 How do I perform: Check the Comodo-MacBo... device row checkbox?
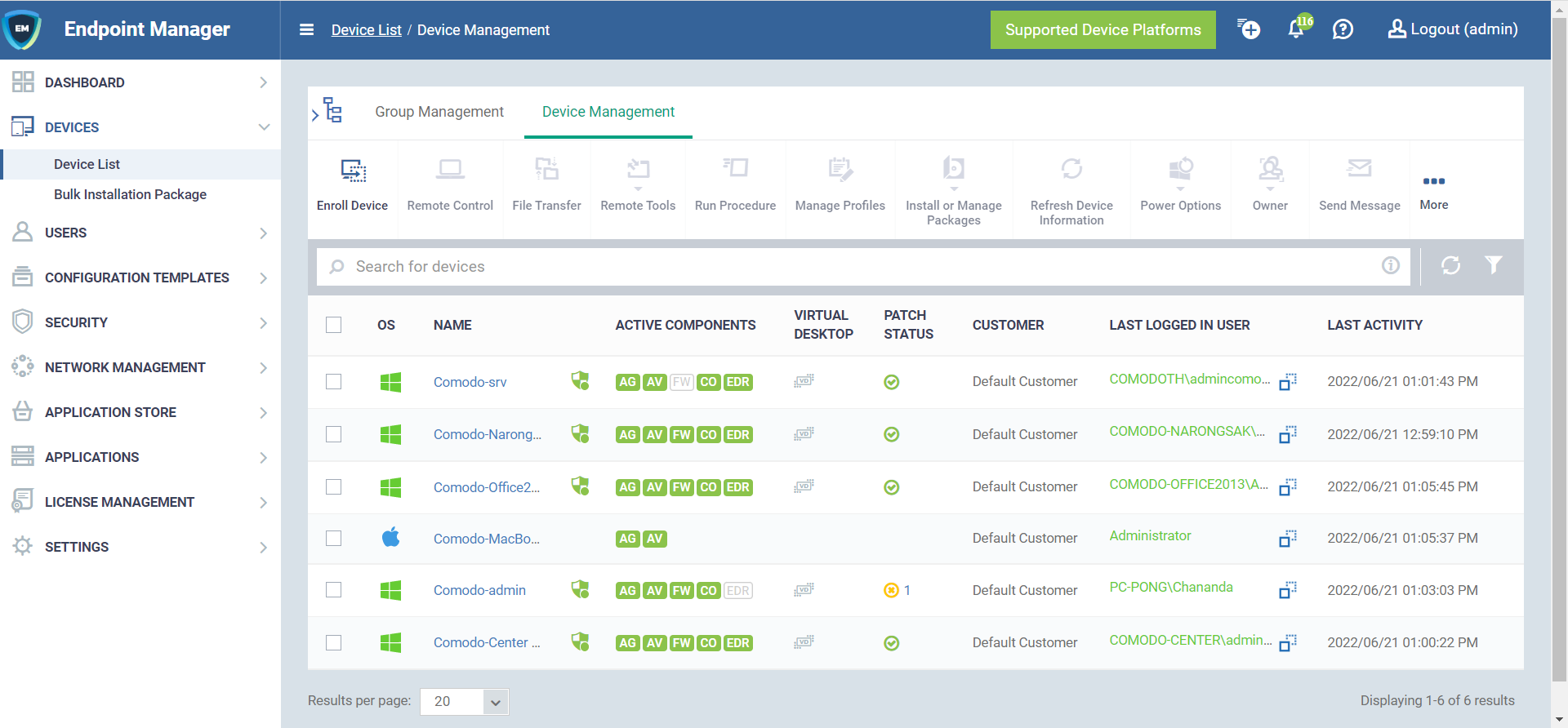click(334, 539)
